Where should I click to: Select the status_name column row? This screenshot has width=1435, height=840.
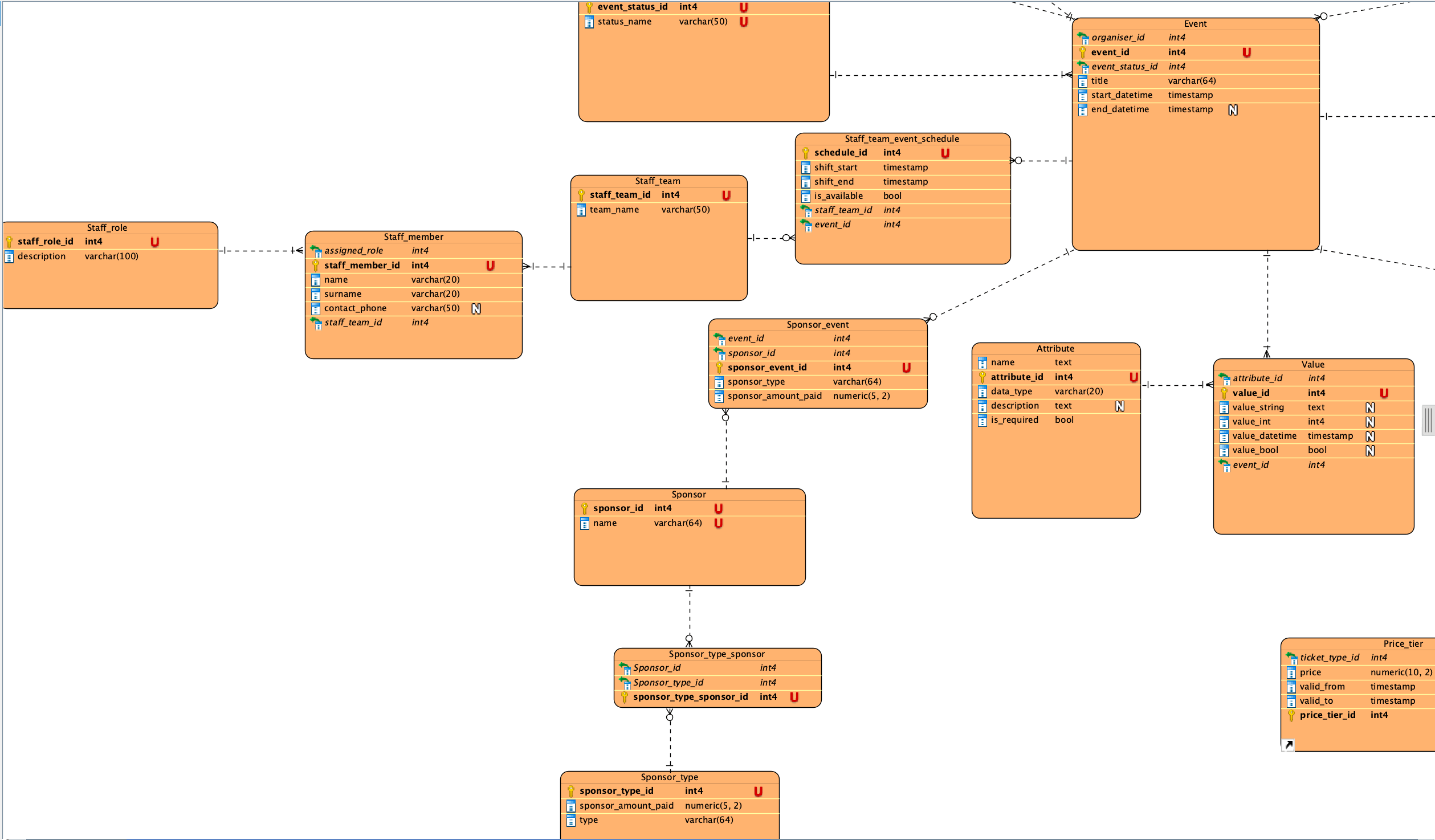[704, 22]
